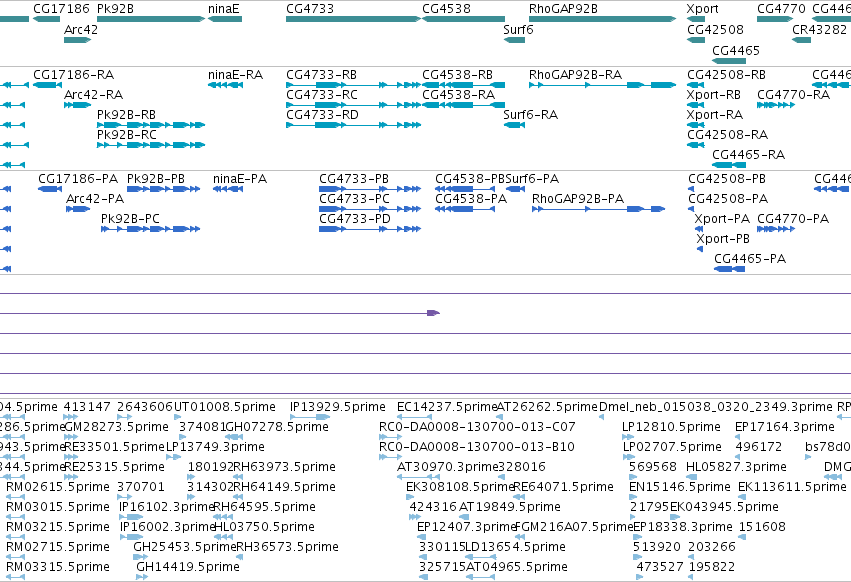Open the LP12810.5prime EST label
This screenshot has width=851, height=582.
click(x=671, y=427)
